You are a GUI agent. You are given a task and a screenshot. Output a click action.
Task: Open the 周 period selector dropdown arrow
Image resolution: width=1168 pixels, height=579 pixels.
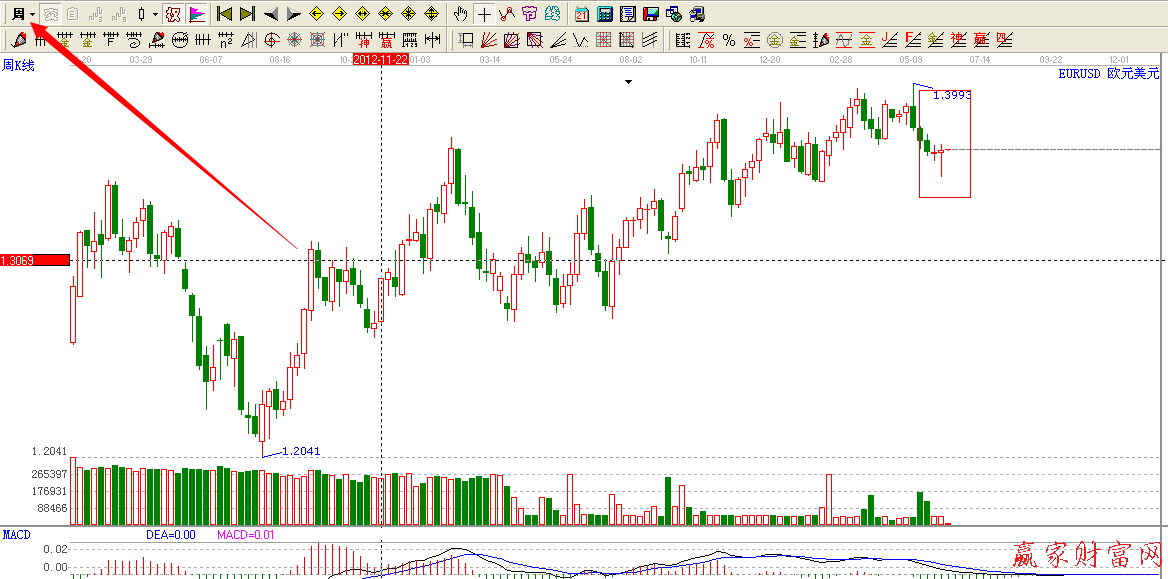(x=32, y=14)
